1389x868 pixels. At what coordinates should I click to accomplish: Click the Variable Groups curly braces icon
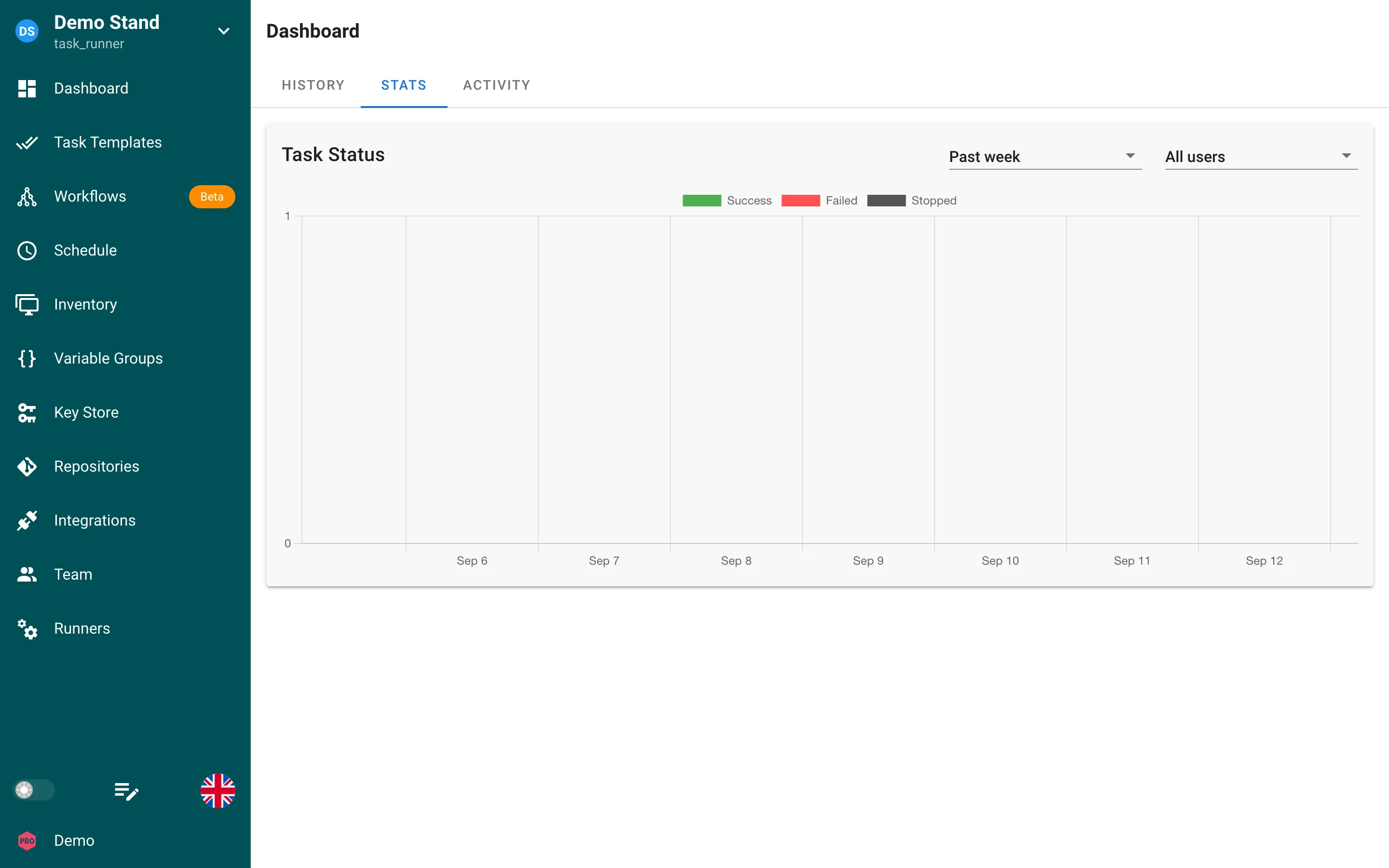click(x=27, y=358)
